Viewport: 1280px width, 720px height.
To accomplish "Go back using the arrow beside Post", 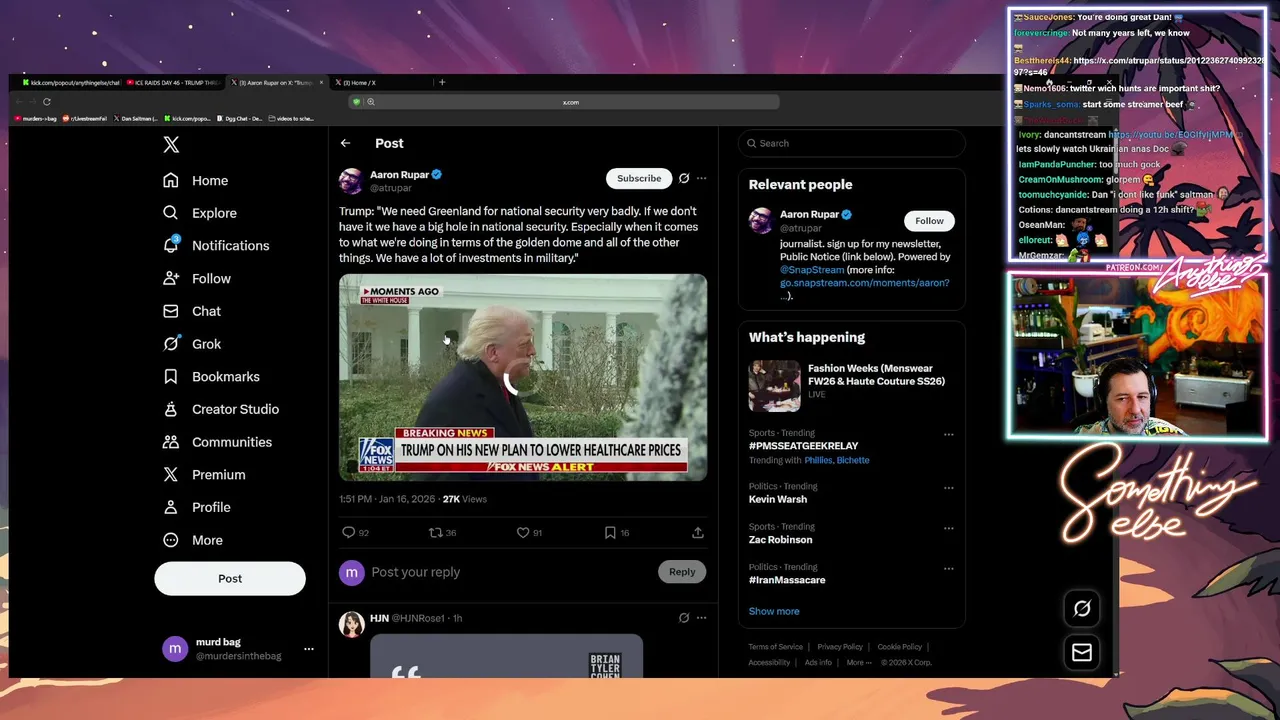I will point(345,143).
